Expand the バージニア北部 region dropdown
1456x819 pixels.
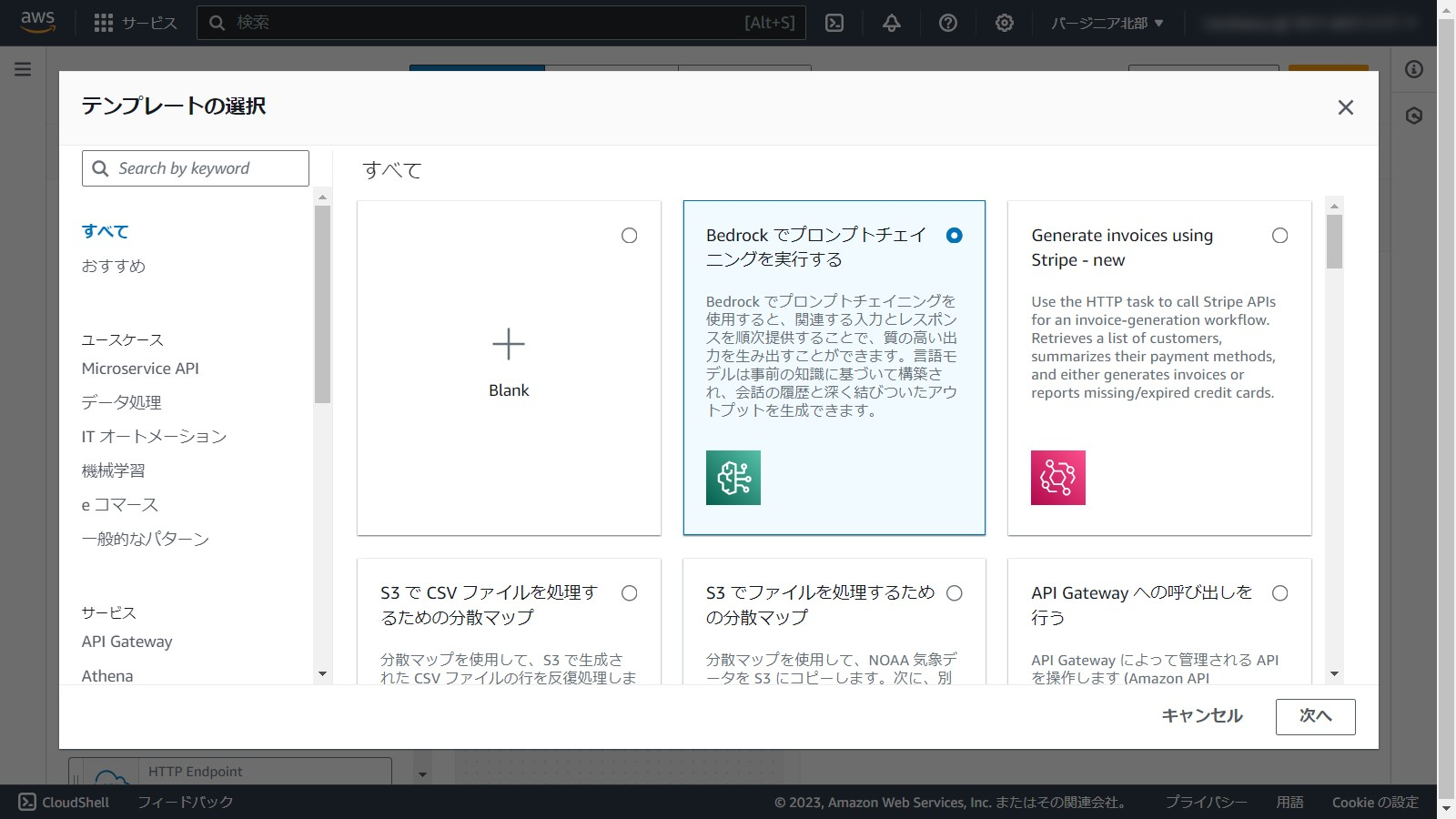[1107, 23]
